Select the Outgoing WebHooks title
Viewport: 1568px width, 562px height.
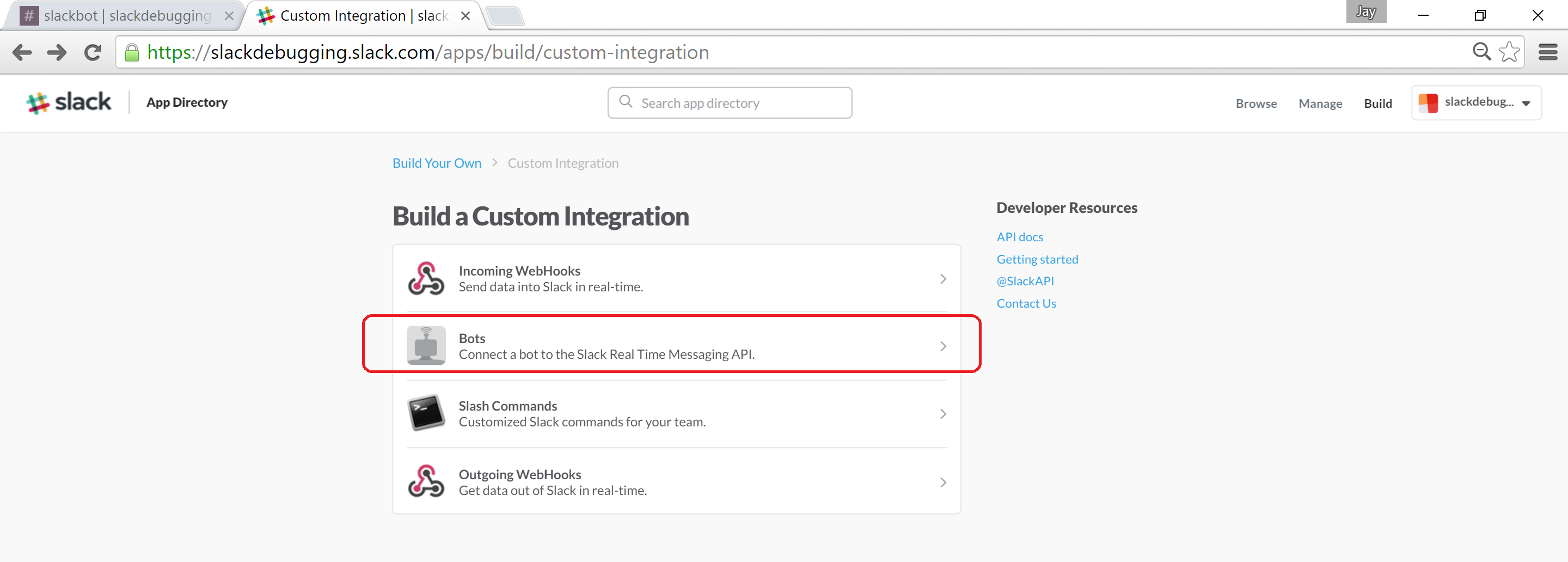pos(520,474)
